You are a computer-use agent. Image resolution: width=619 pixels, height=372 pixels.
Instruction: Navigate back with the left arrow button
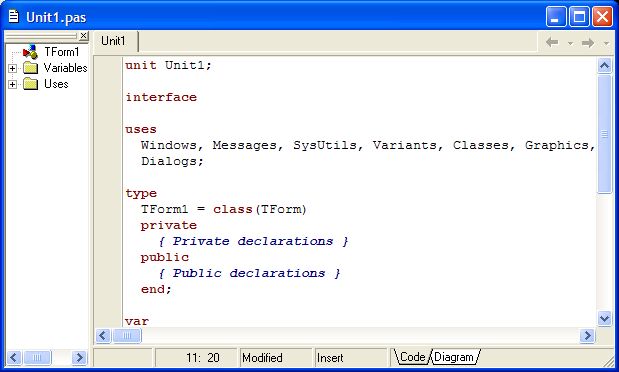(x=552, y=42)
